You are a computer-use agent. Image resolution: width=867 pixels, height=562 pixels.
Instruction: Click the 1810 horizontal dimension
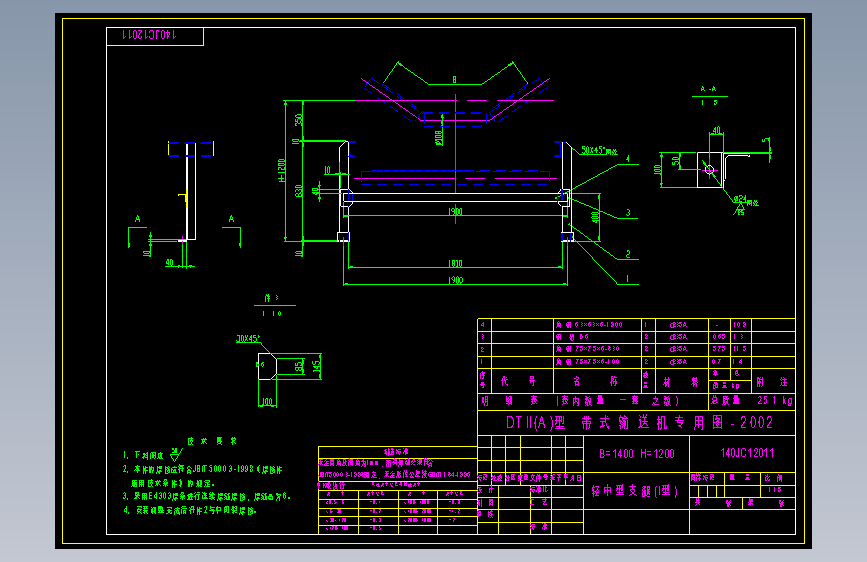[455, 263]
